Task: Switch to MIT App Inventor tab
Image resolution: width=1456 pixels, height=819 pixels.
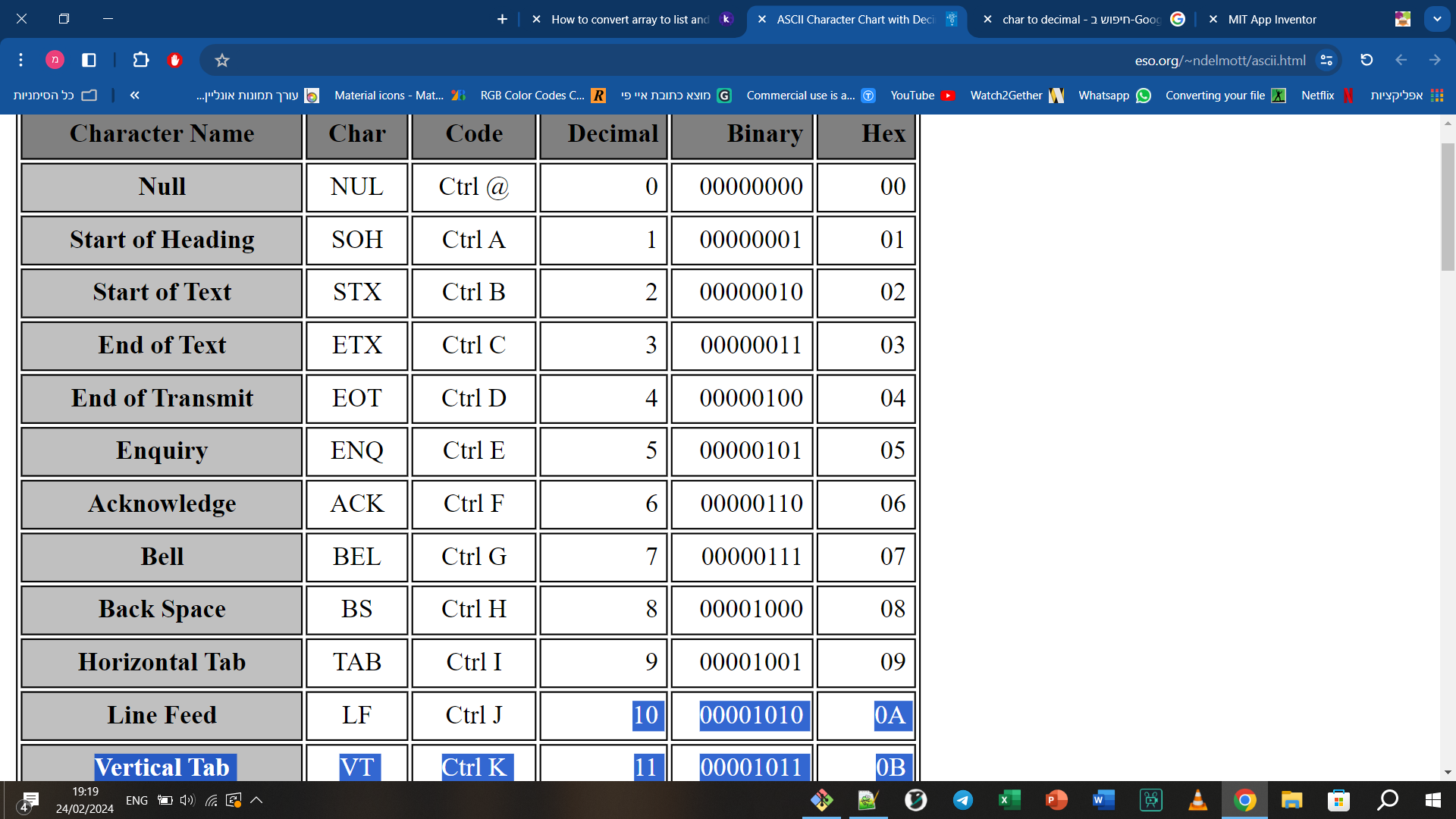Action: coord(1272,20)
